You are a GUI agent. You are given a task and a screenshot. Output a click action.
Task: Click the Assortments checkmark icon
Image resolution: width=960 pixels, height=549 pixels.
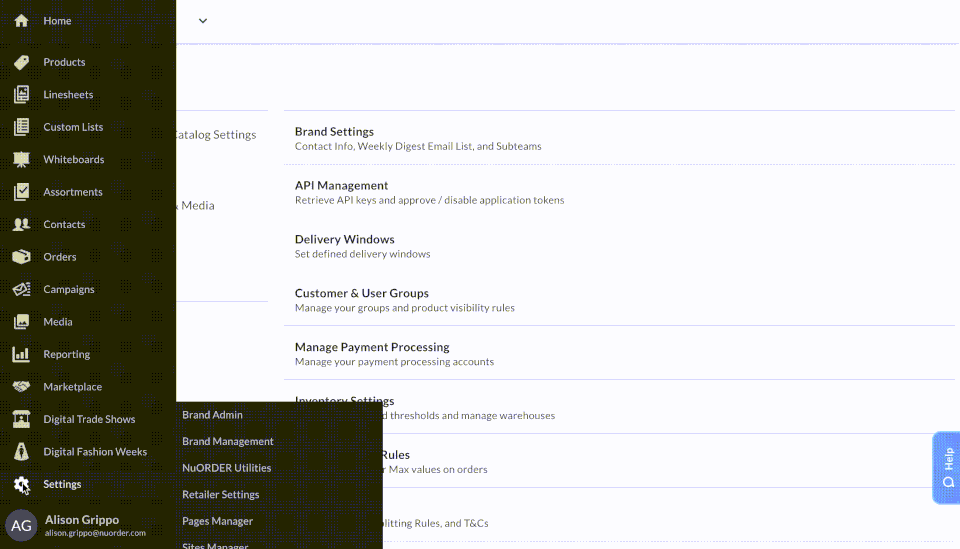click(x=21, y=192)
